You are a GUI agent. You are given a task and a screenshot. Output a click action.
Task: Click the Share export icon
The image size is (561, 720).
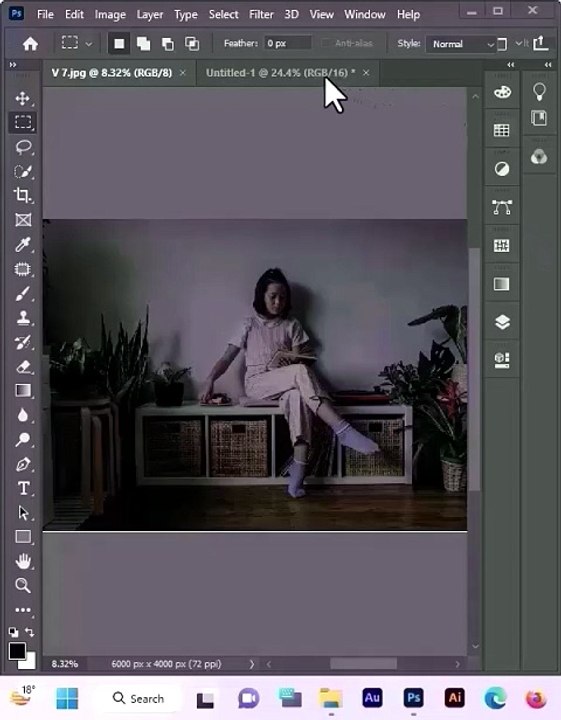pyautogui.click(x=541, y=44)
